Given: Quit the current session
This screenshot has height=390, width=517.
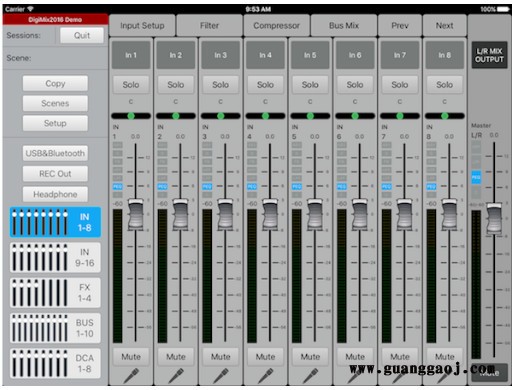Looking at the screenshot, I should [82, 35].
